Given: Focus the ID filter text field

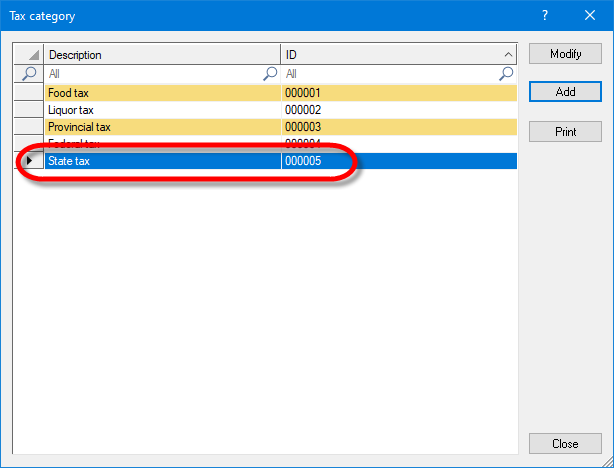Looking at the screenshot, I should [390, 74].
